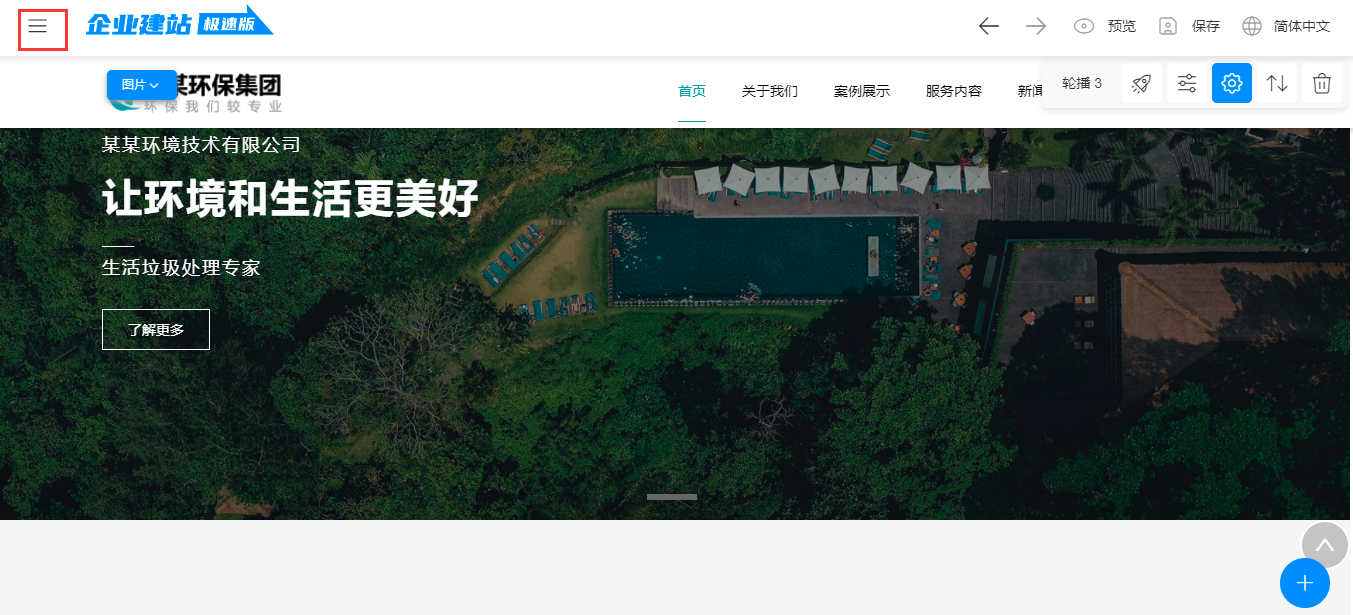Delete the carousel with trash icon

point(1322,84)
